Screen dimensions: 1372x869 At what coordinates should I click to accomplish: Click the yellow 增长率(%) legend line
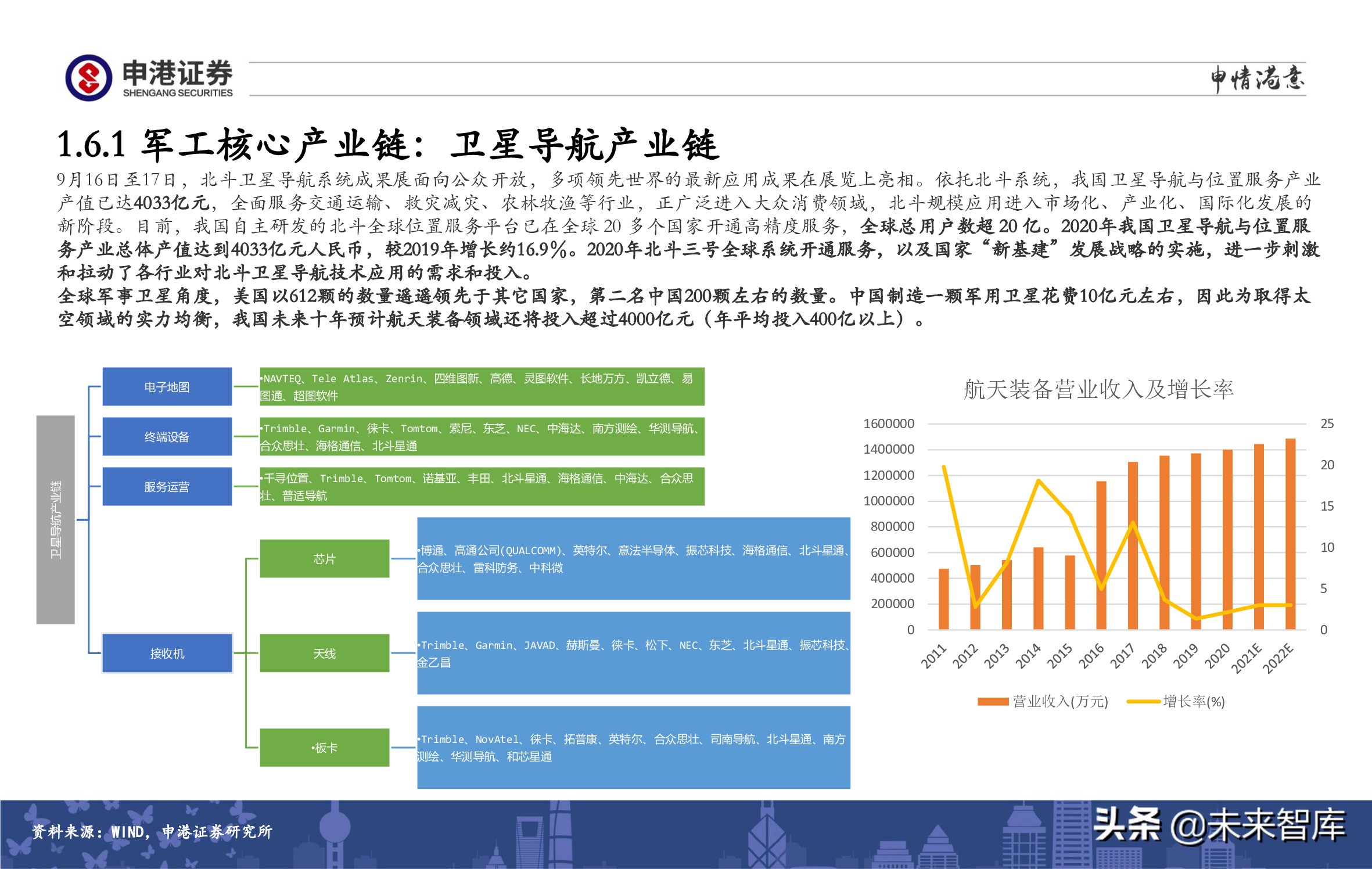(x=1143, y=702)
